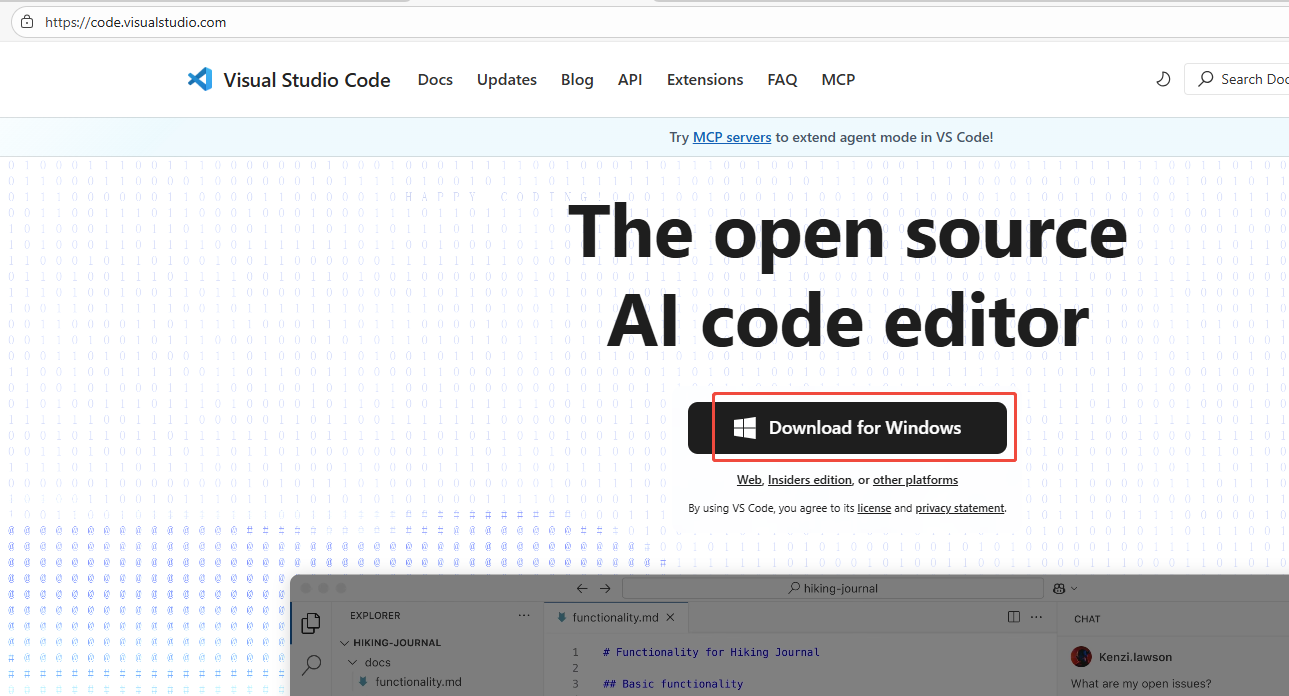
Task: Click the 'What are my open issues?' message
Action: click(x=1140, y=684)
